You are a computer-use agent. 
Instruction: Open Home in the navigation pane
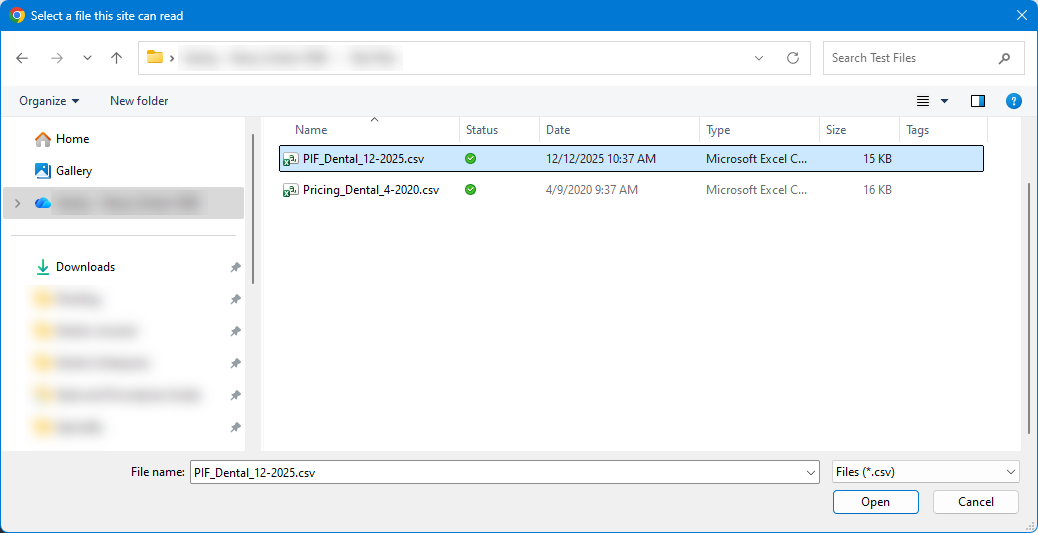[x=72, y=139]
